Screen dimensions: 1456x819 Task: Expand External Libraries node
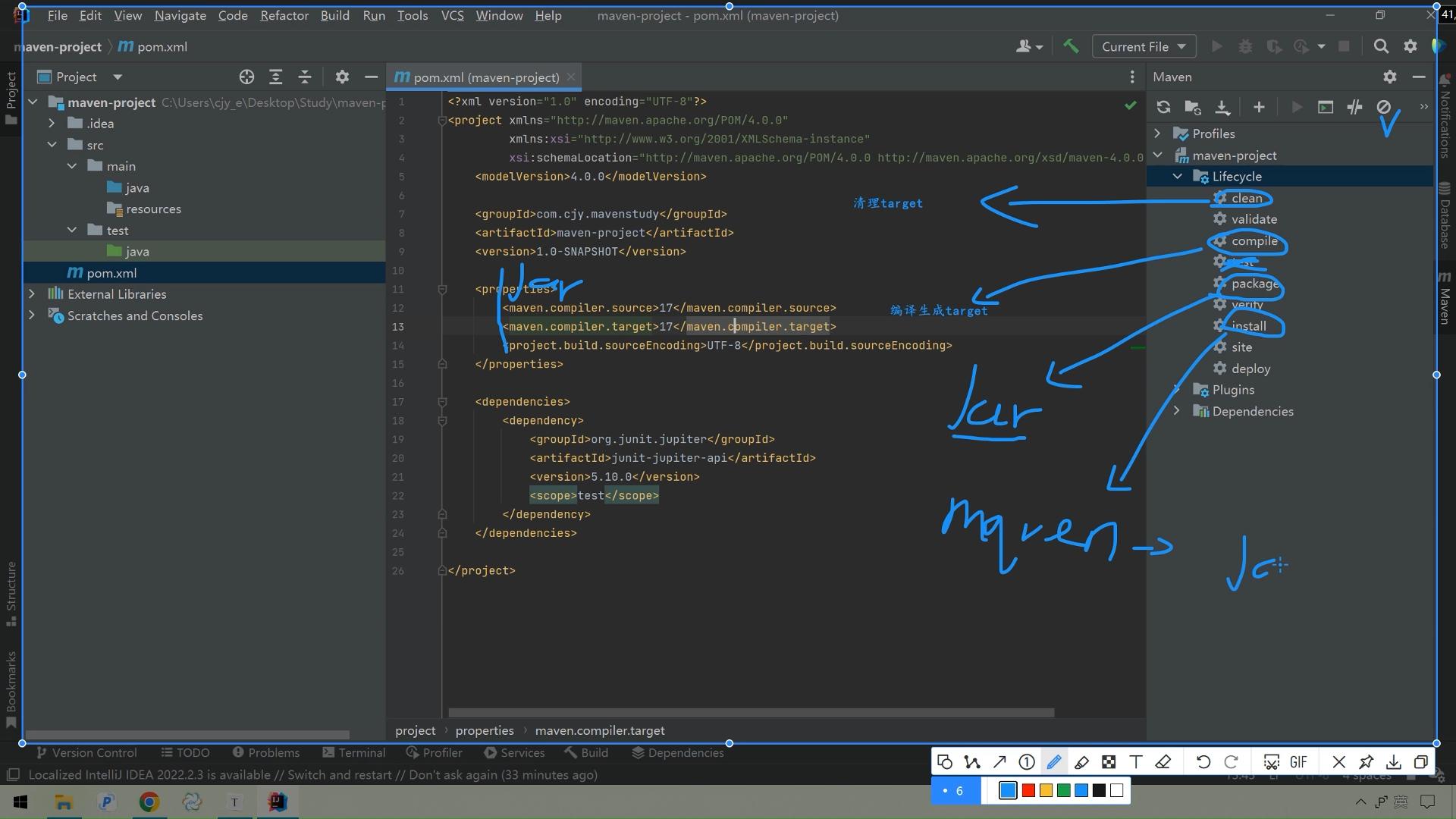(32, 293)
